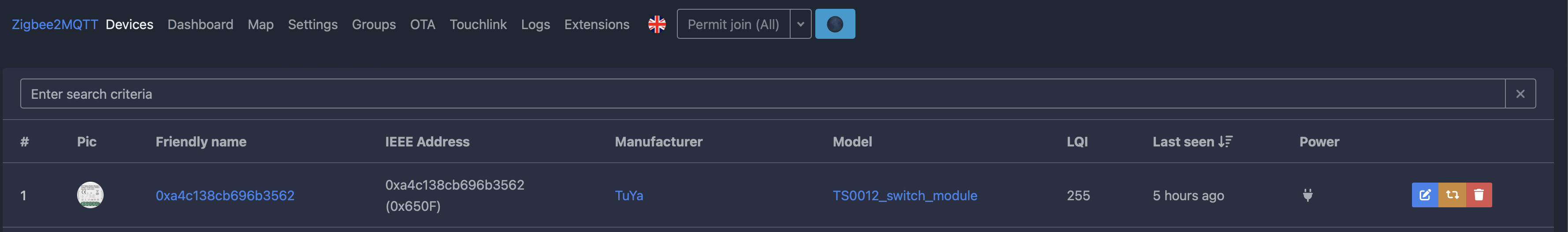Click the UK flag language icon

(x=657, y=24)
